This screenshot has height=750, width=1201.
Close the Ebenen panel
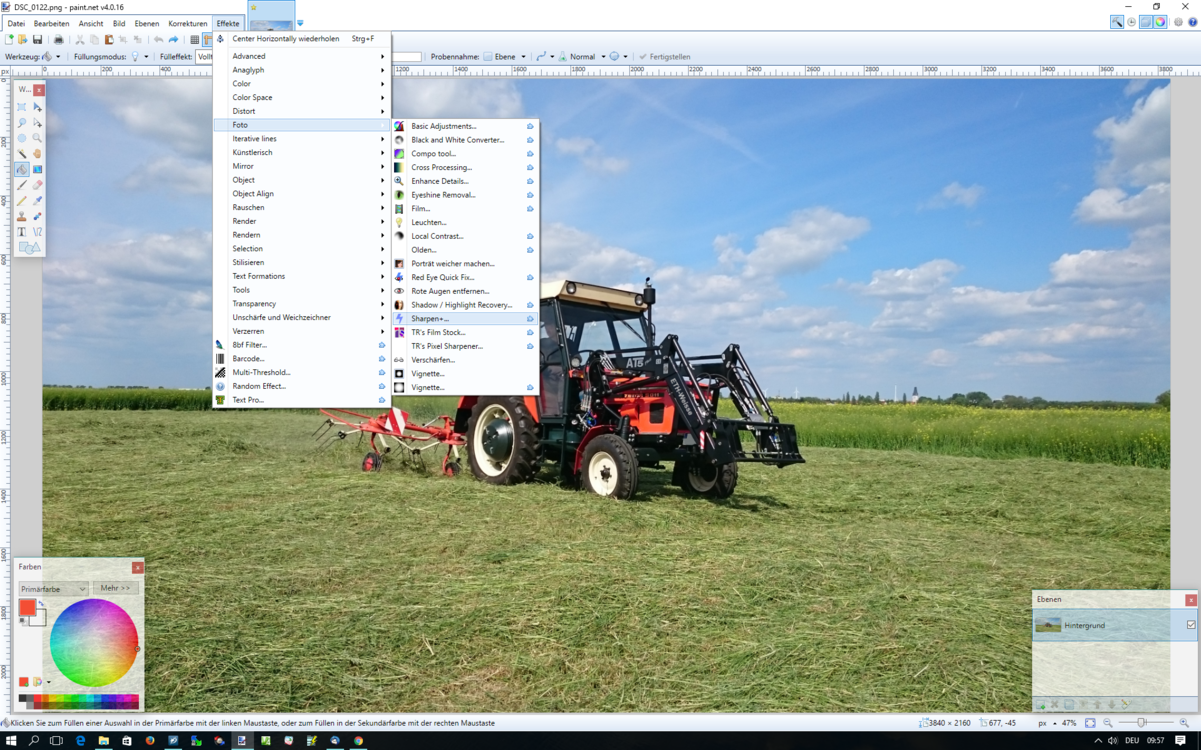click(x=1190, y=600)
